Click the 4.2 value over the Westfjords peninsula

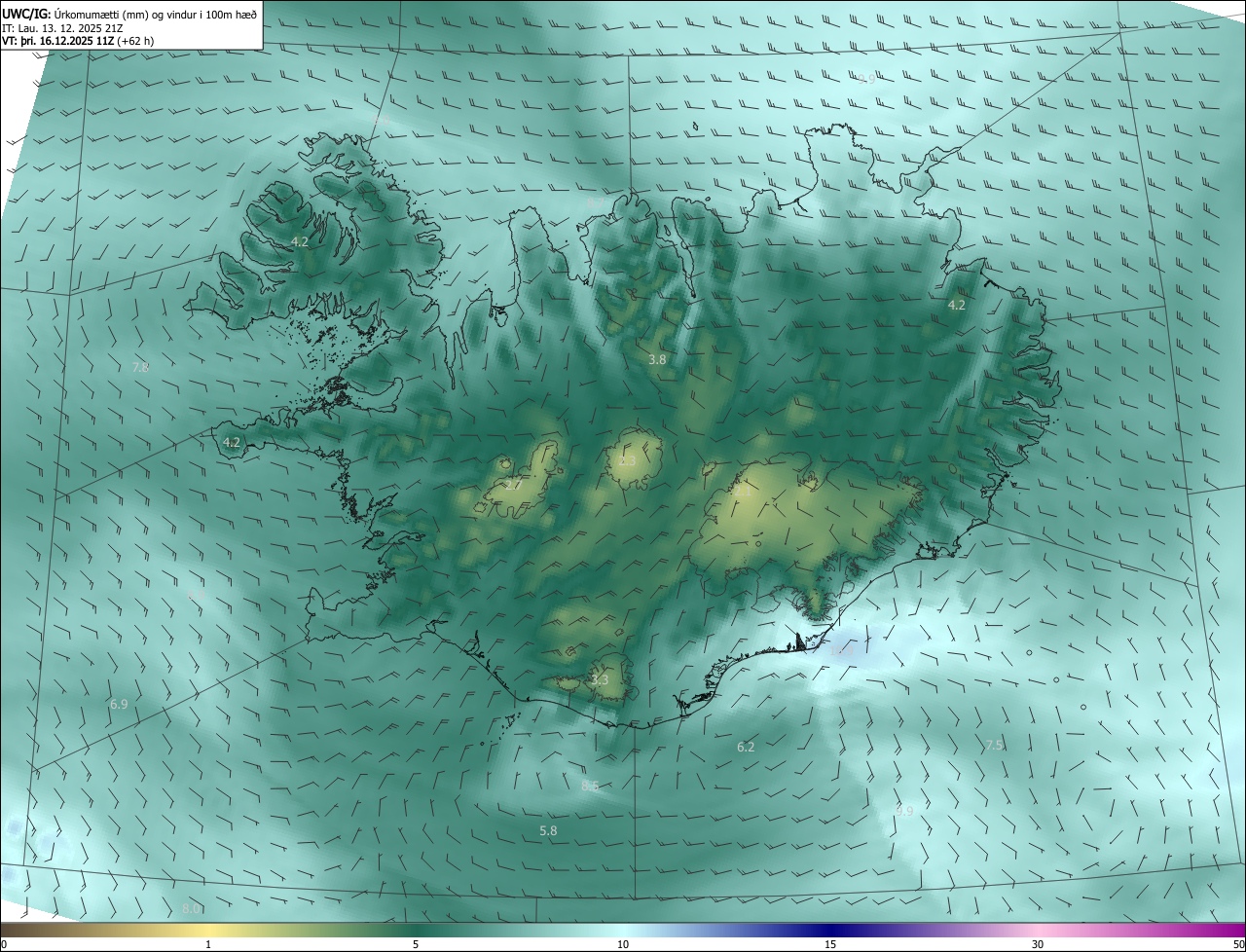point(300,241)
